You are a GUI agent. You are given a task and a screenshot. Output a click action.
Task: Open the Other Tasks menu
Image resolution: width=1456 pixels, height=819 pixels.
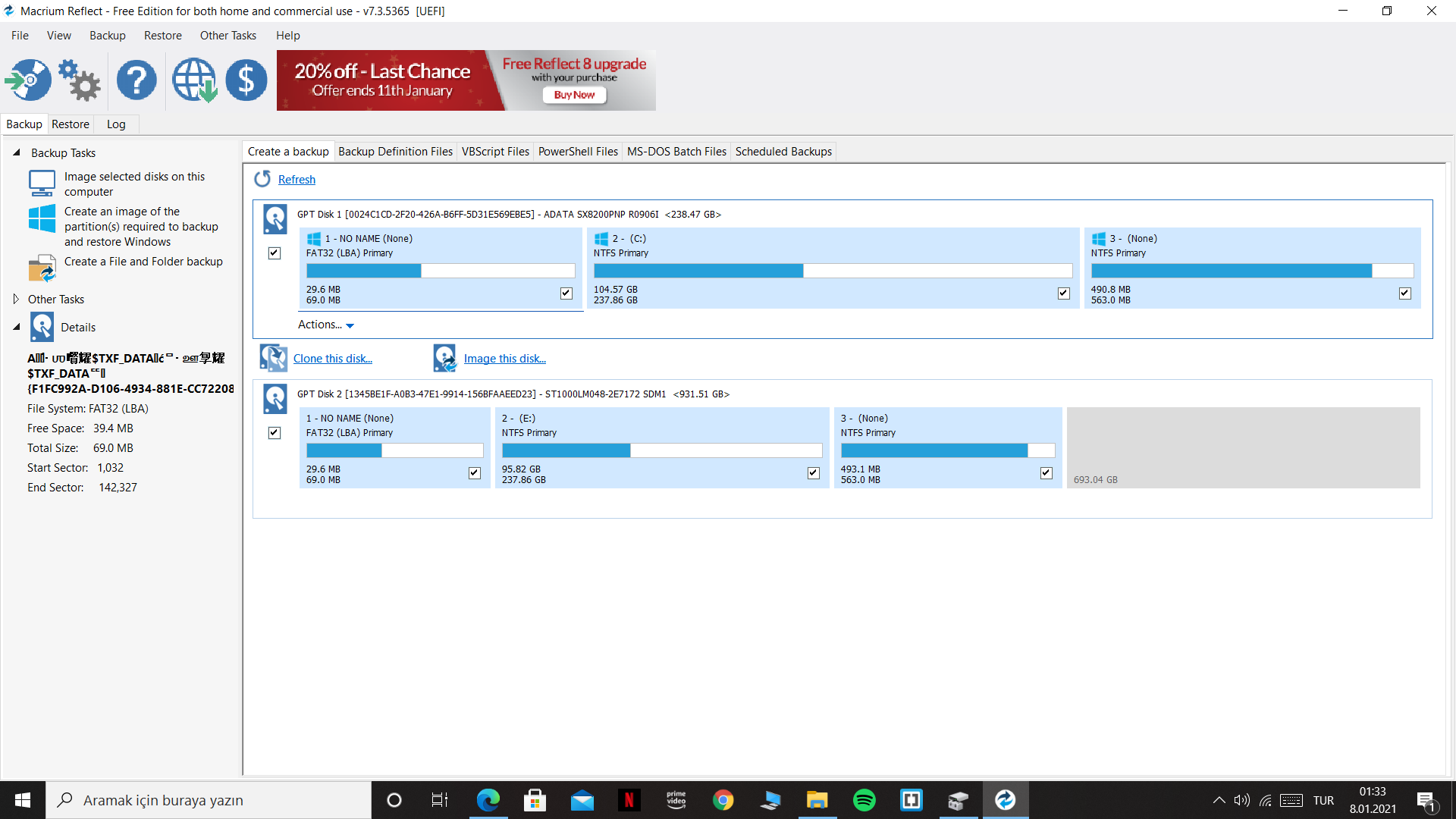coord(227,36)
